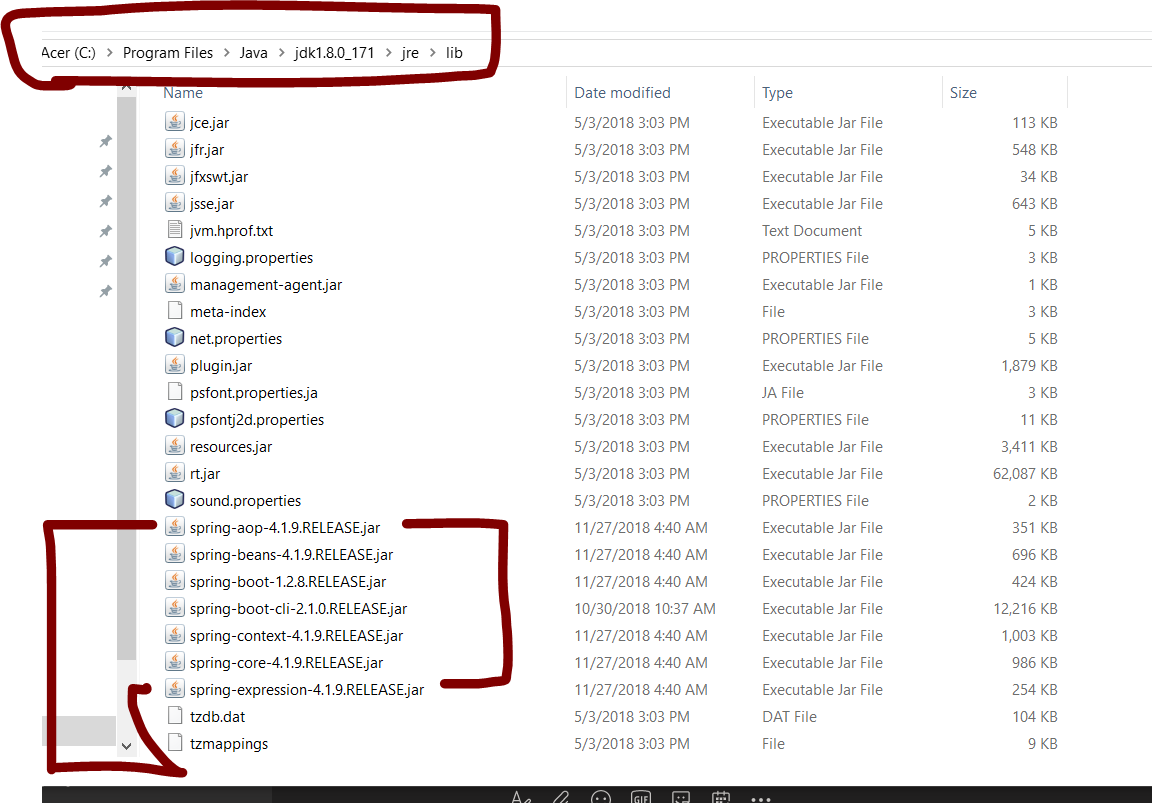Go to the jre breadcrumb folder
Screen dimensions: 1152x803
tap(410, 53)
